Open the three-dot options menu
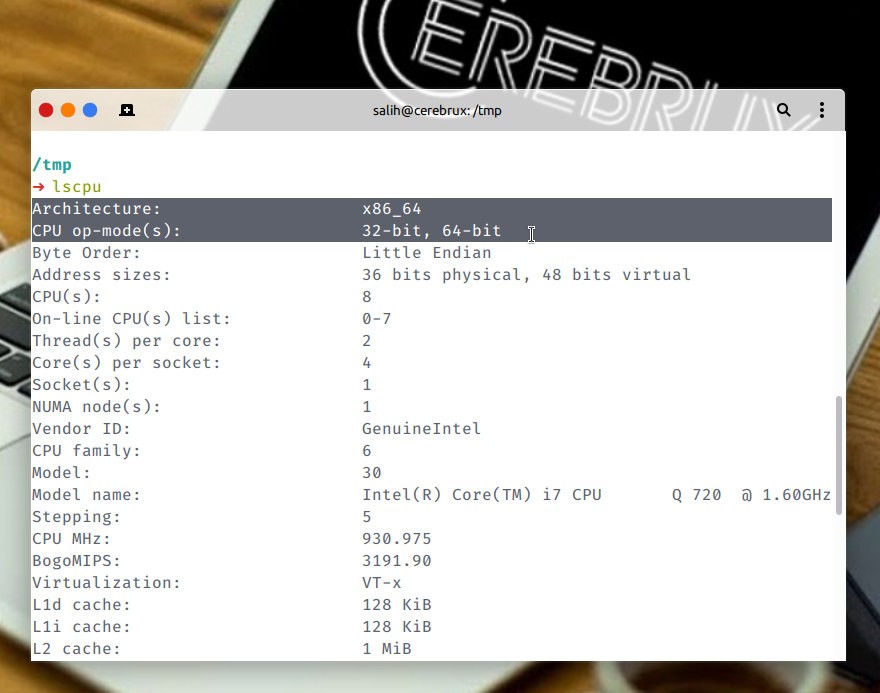This screenshot has width=880, height=693. (822, 110)
